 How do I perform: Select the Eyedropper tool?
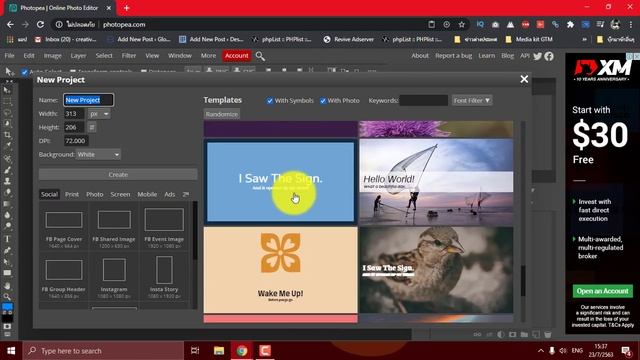7,146
